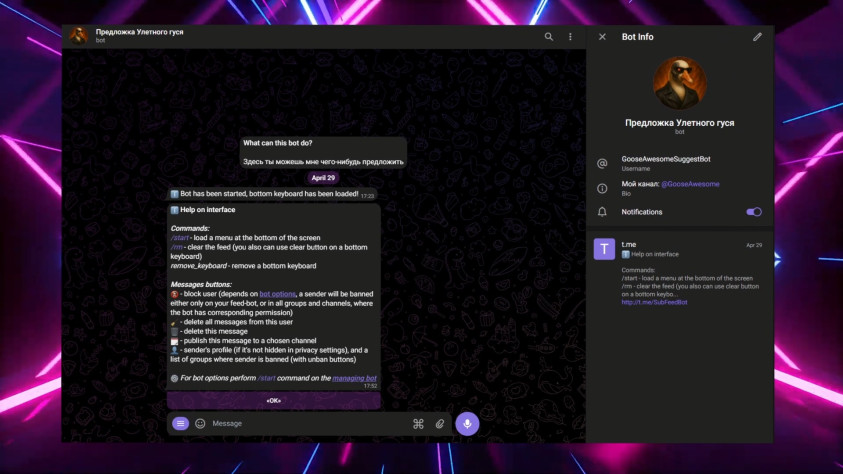Click the pencil edit icon in Bot Info
The image size is (843, 474).
coord(757,37)
